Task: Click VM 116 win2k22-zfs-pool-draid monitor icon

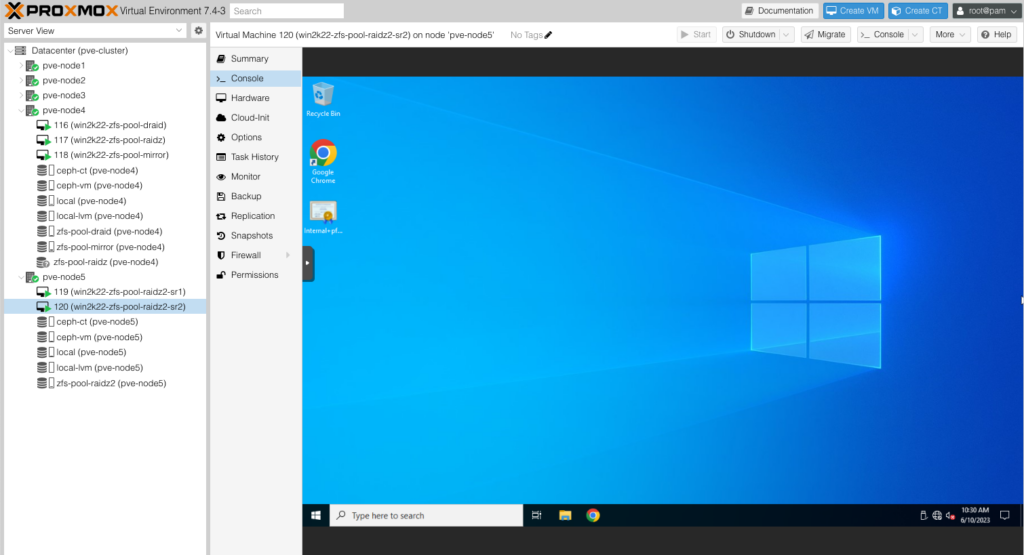Action: click(43, 125)
